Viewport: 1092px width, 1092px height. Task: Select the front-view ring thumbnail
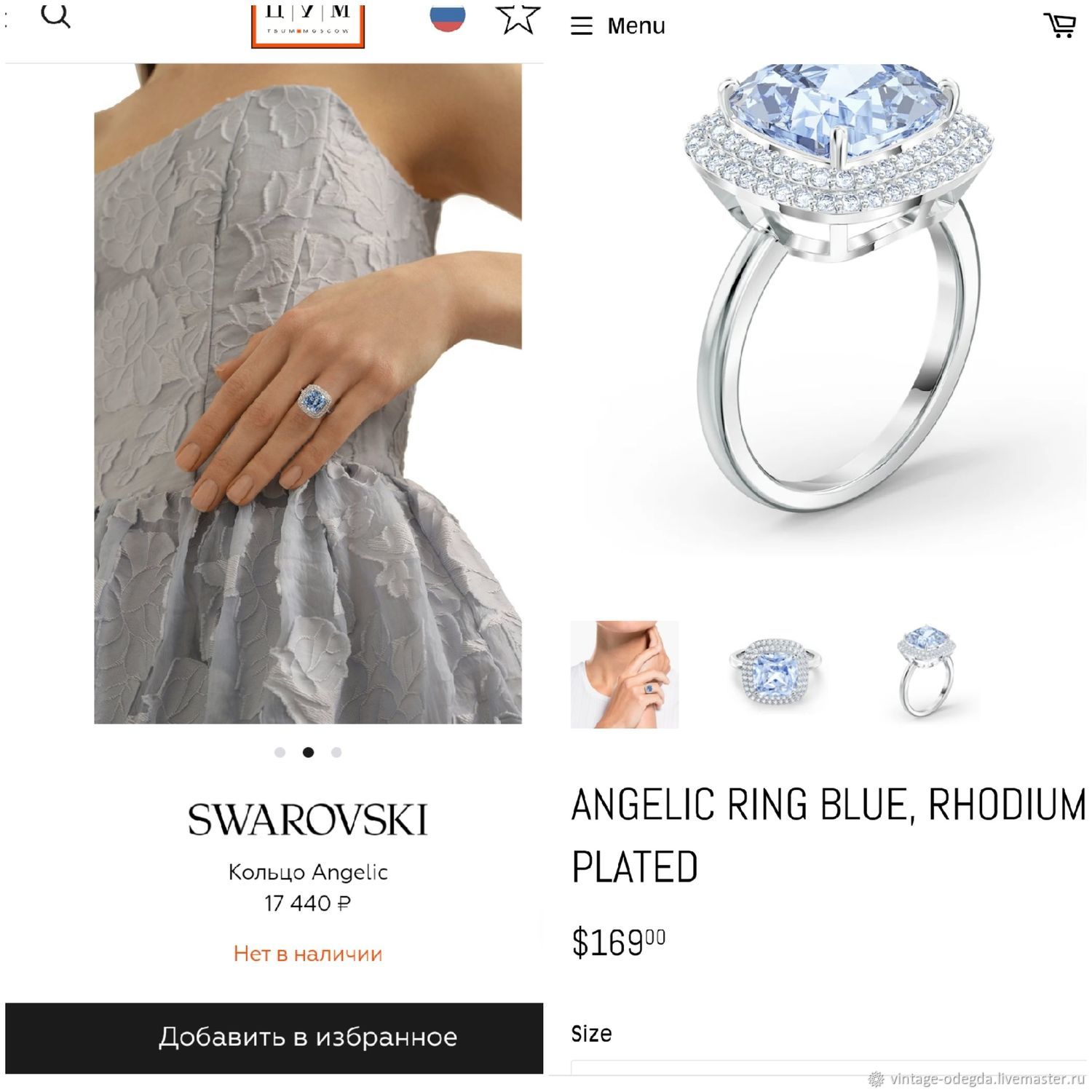(x=776, y=674)
